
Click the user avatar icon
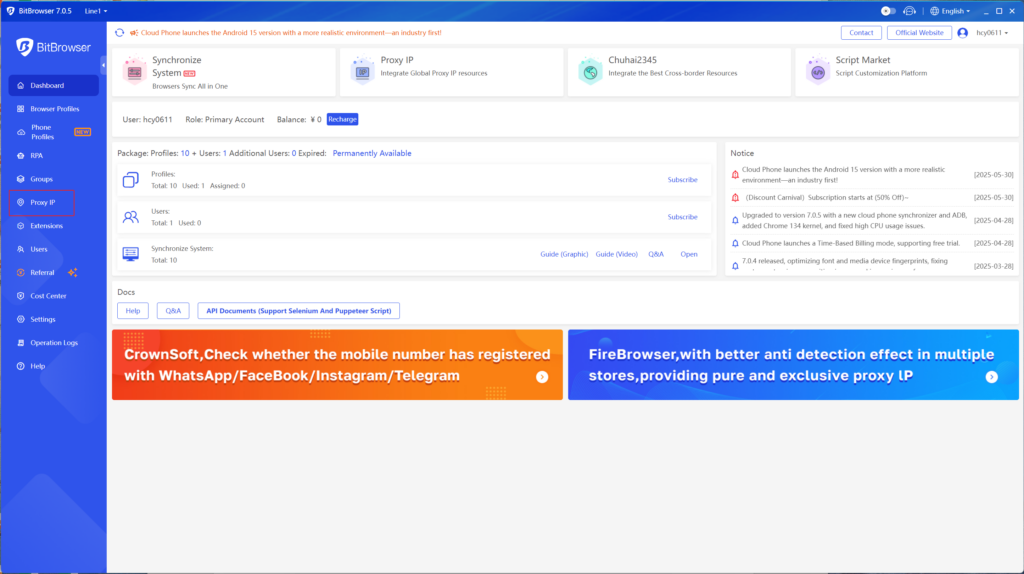click(963, 33)
